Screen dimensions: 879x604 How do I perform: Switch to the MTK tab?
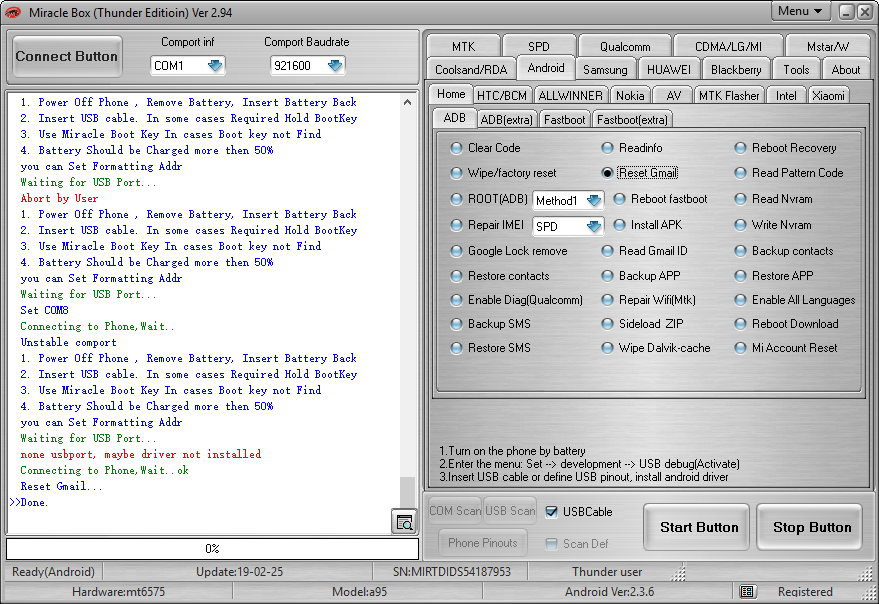coord(464,47)
